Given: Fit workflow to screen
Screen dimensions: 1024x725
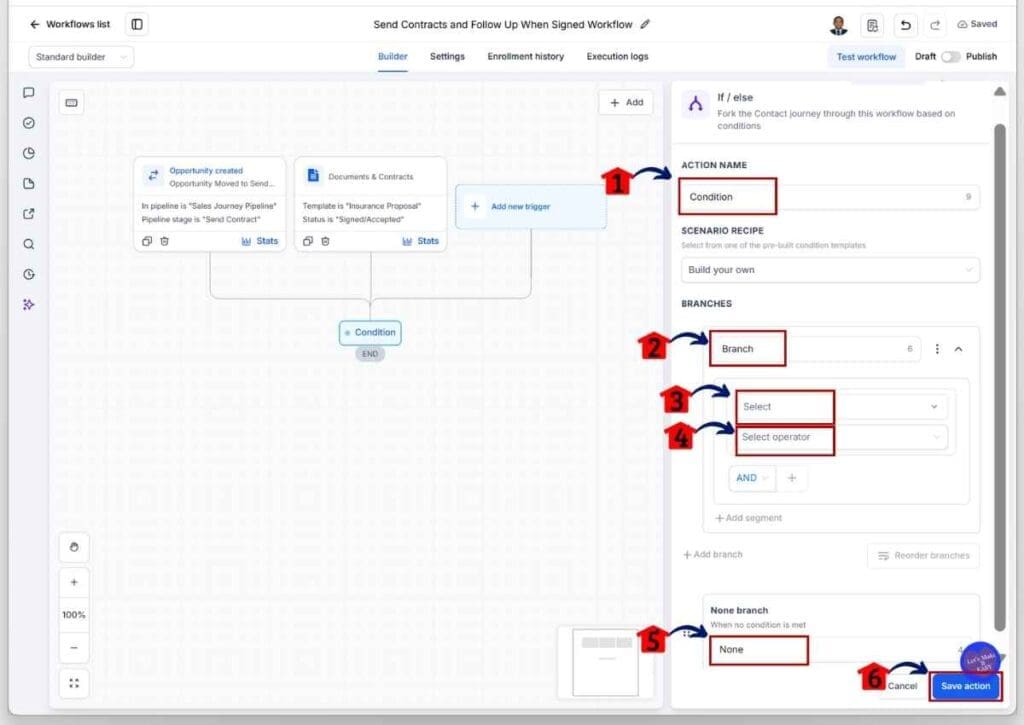Looking at the screenshot, I should coord(74,683).
